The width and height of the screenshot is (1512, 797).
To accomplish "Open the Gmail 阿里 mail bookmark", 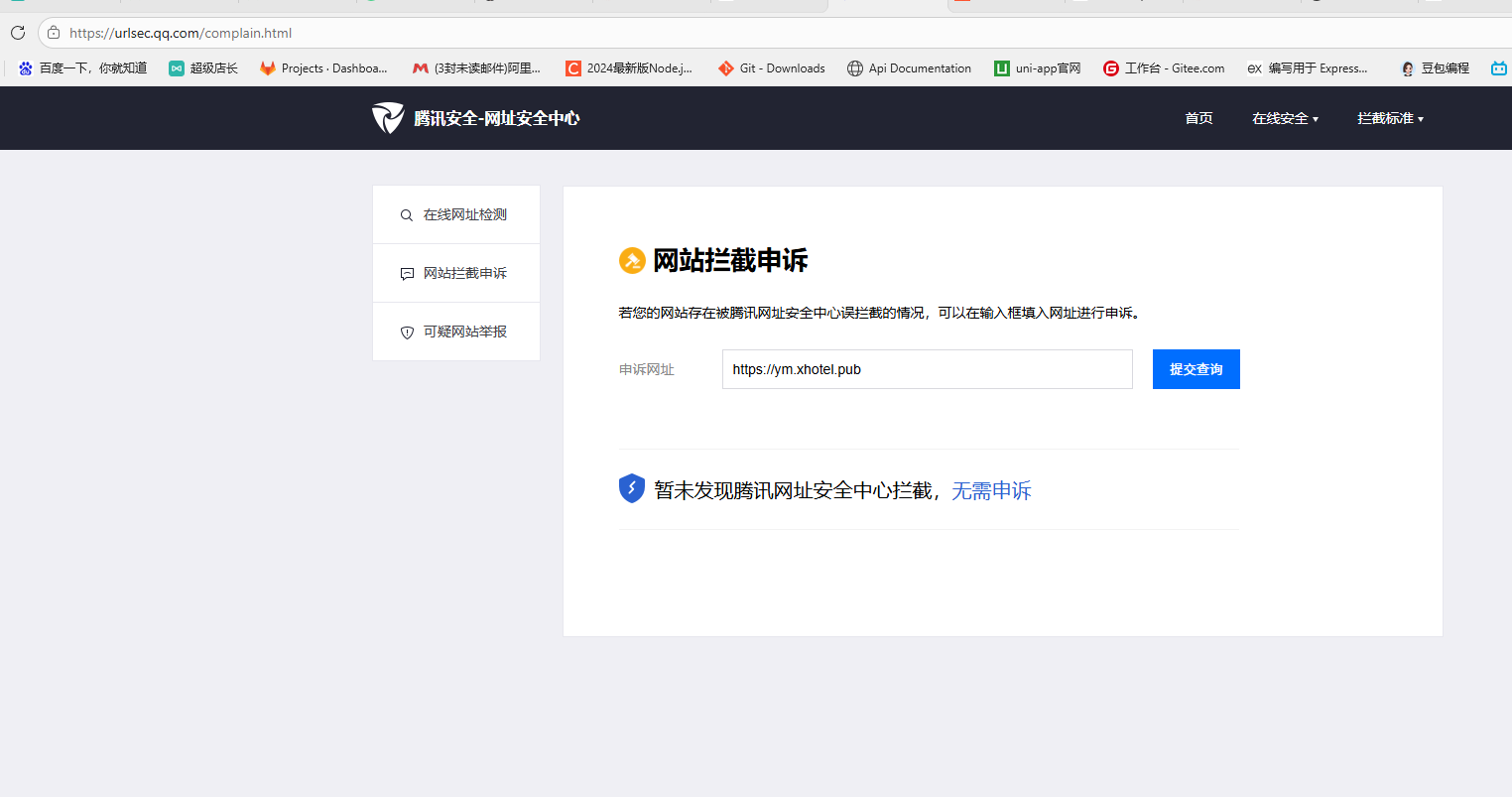I will pyautogui.click(x=476, y=68).
